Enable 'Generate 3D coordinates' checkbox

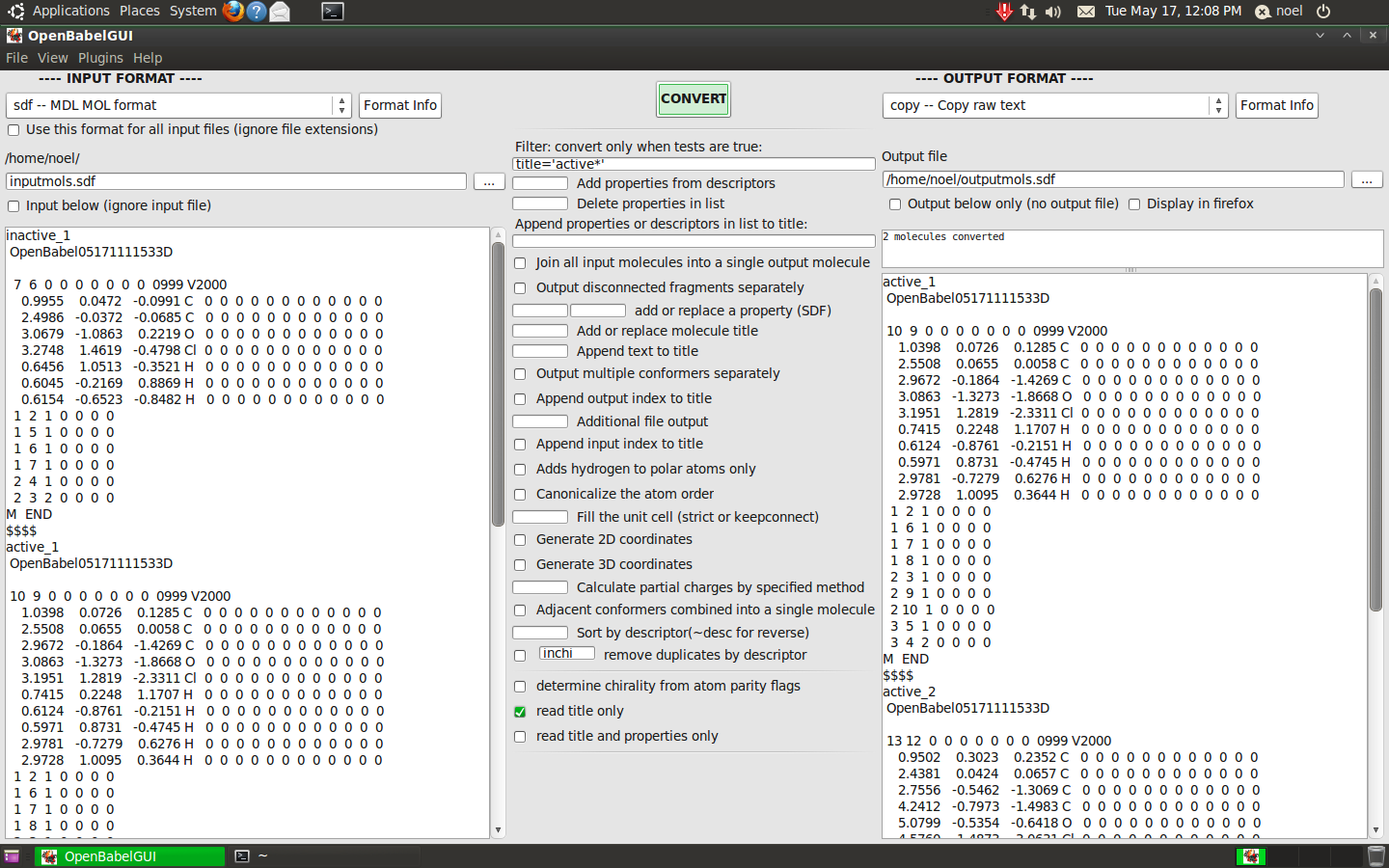(520, 565)
